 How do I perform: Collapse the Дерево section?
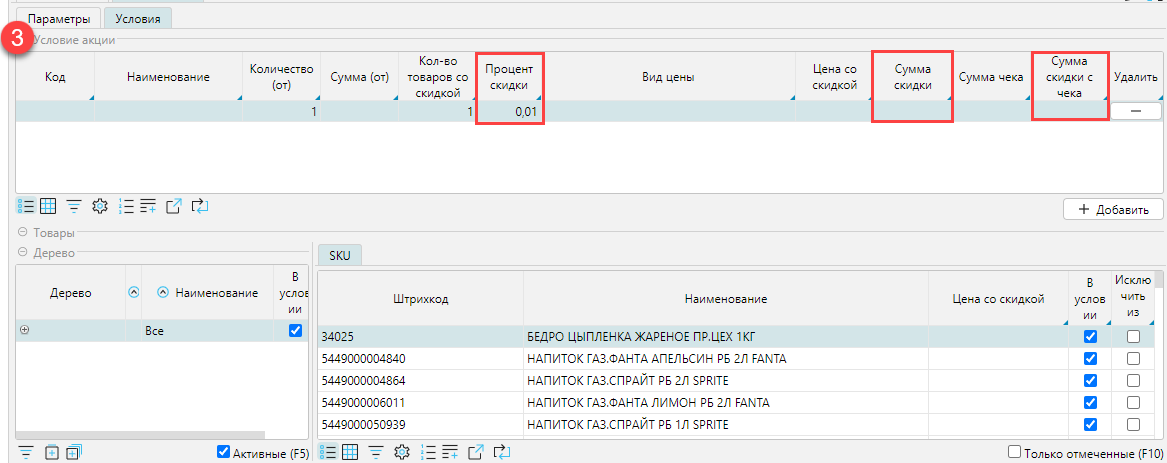[24, 253]
